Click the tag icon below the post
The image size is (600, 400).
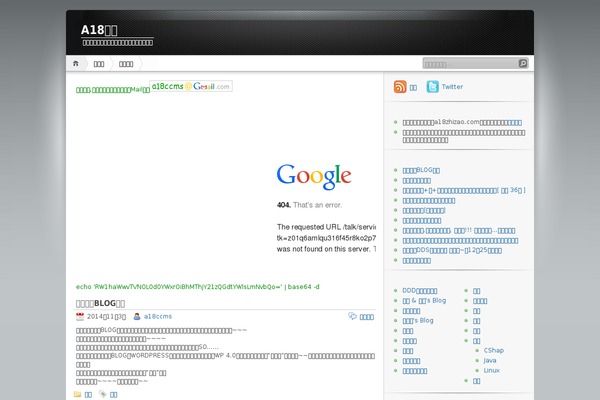[103, 394]
